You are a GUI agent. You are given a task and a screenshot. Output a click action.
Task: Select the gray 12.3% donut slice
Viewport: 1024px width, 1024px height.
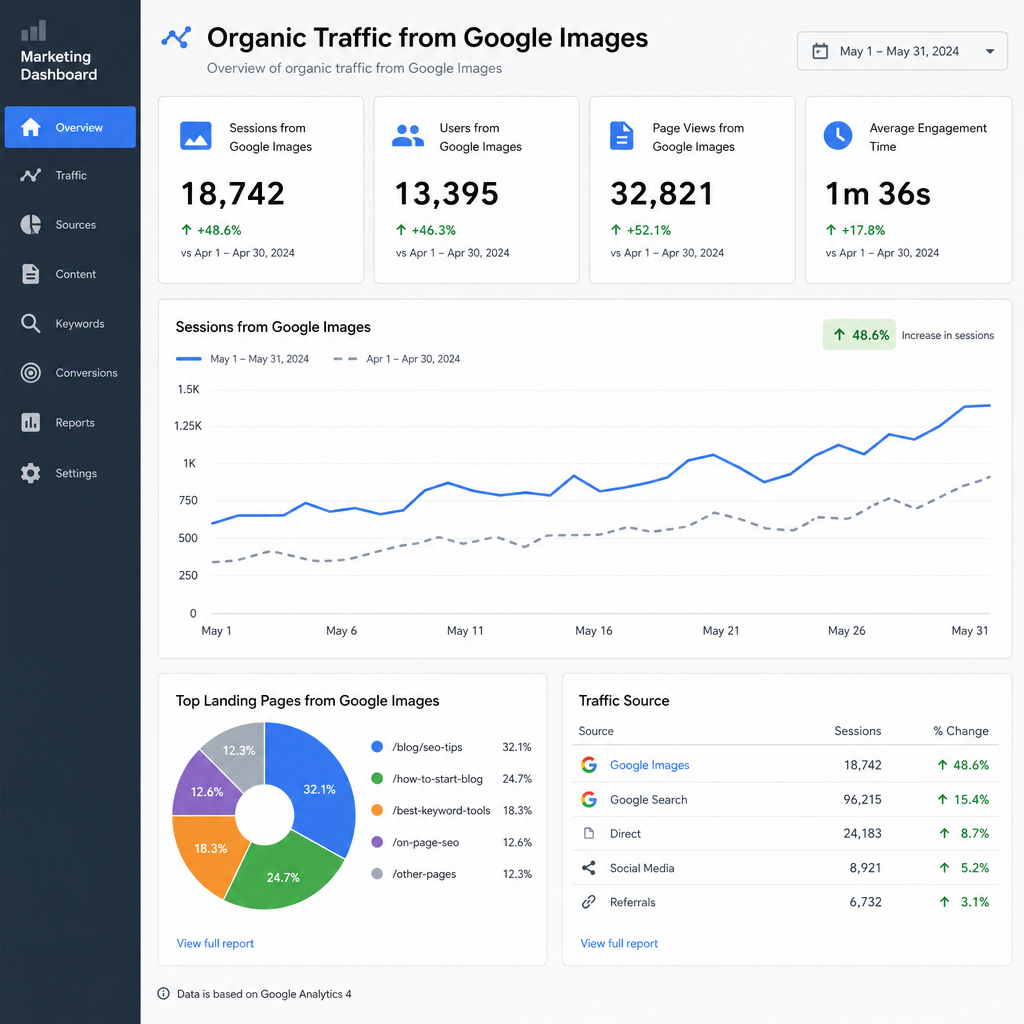click(239, 750)
